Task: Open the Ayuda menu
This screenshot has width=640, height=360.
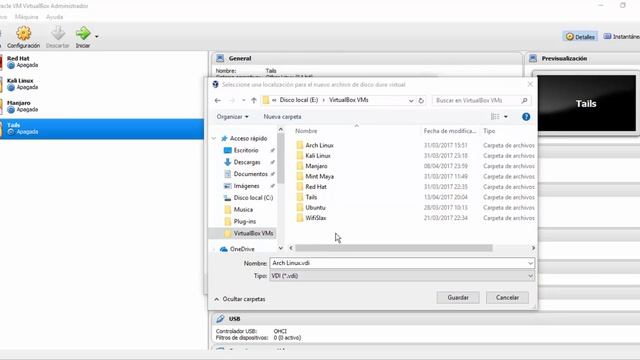Action: [55, 17]
